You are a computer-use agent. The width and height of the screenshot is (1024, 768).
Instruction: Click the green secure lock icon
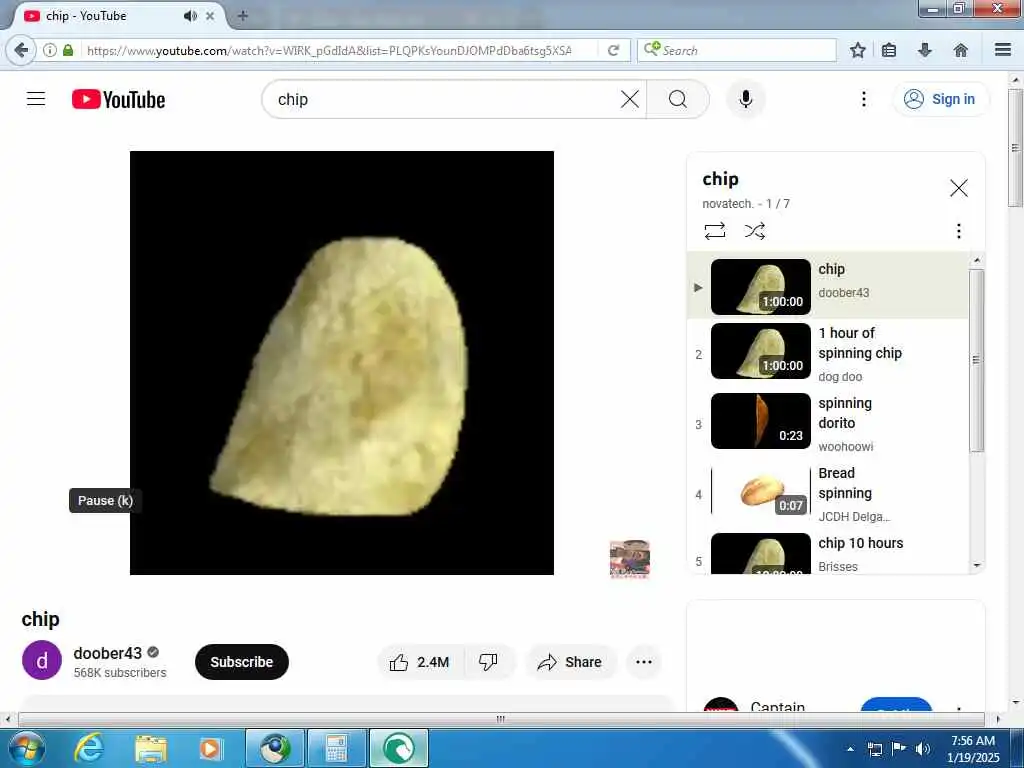[68, 50]
